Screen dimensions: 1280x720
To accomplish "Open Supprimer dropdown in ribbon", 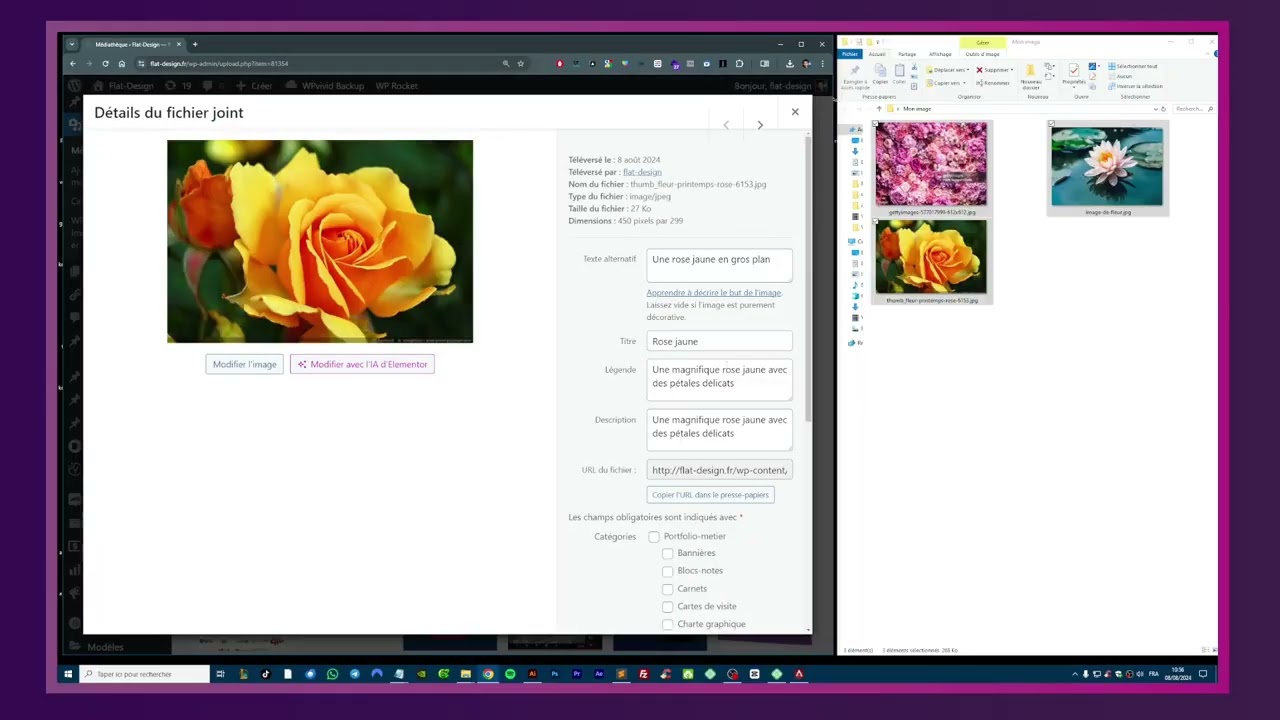I will 994,70.
